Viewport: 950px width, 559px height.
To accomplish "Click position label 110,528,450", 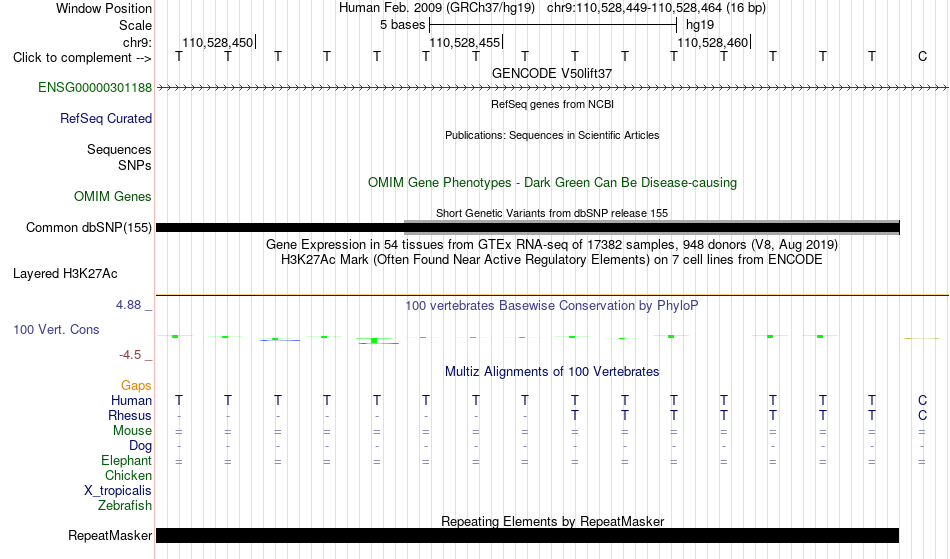I will point(218,42).
